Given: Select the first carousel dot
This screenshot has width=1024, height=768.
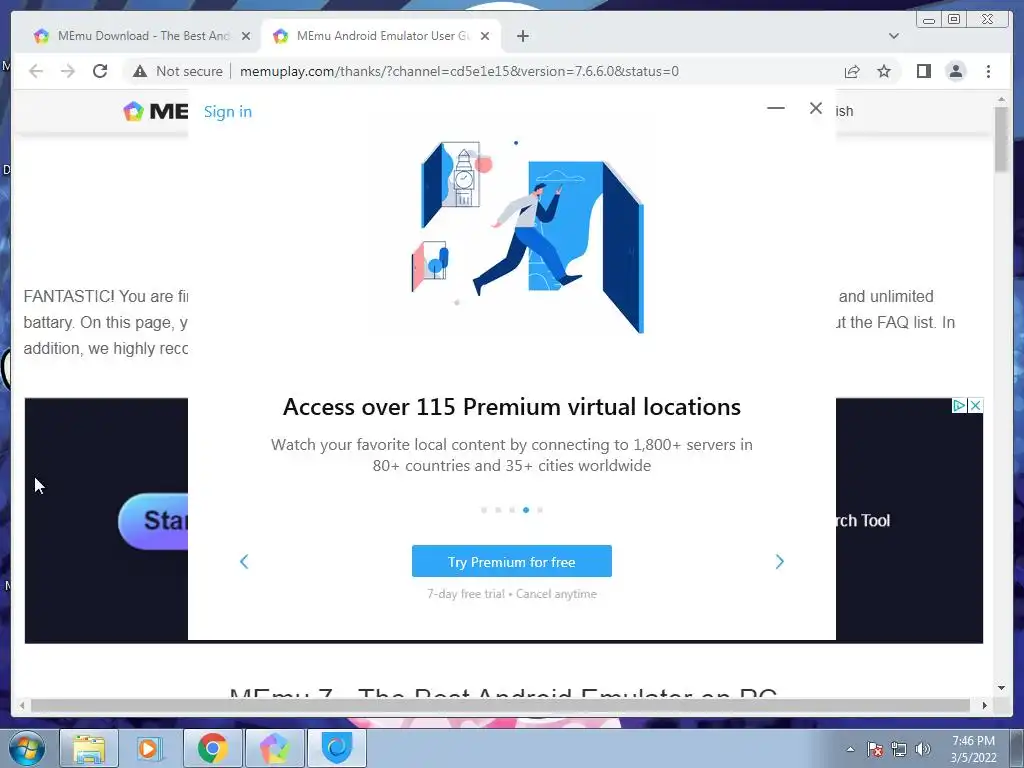Looking at the screenshot, I should click(x=484, y=510).
